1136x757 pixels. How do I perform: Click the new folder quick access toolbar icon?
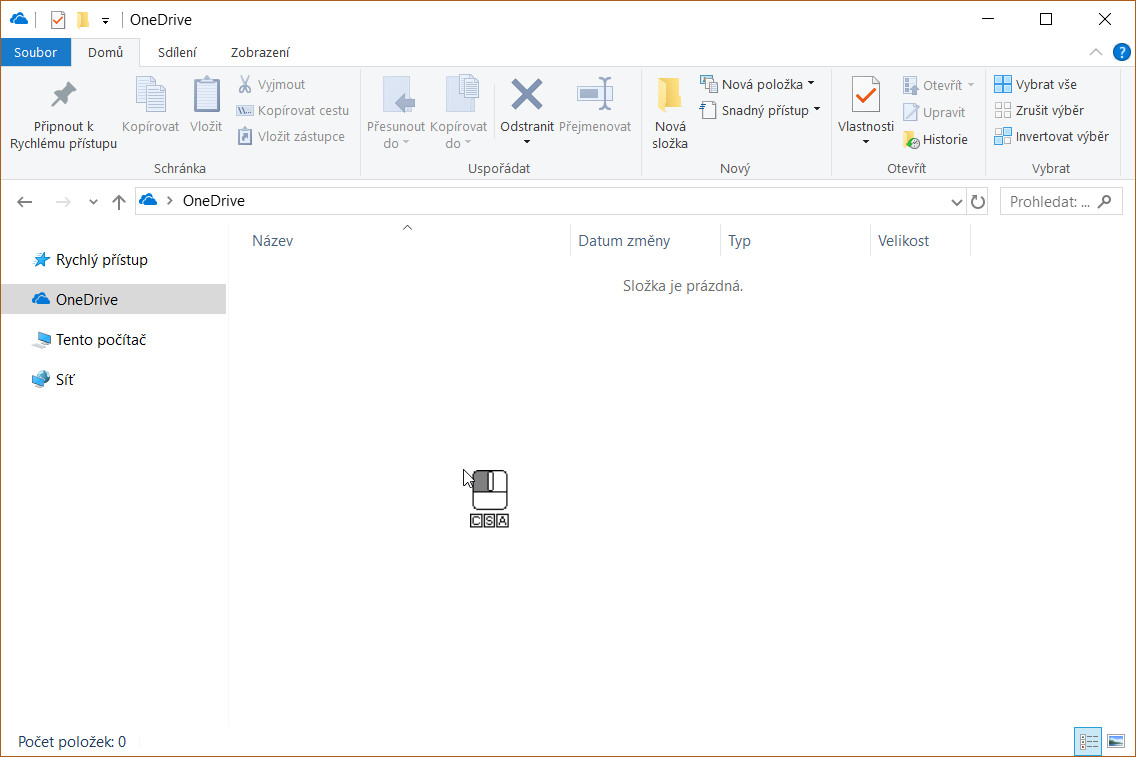pos(83,20)
